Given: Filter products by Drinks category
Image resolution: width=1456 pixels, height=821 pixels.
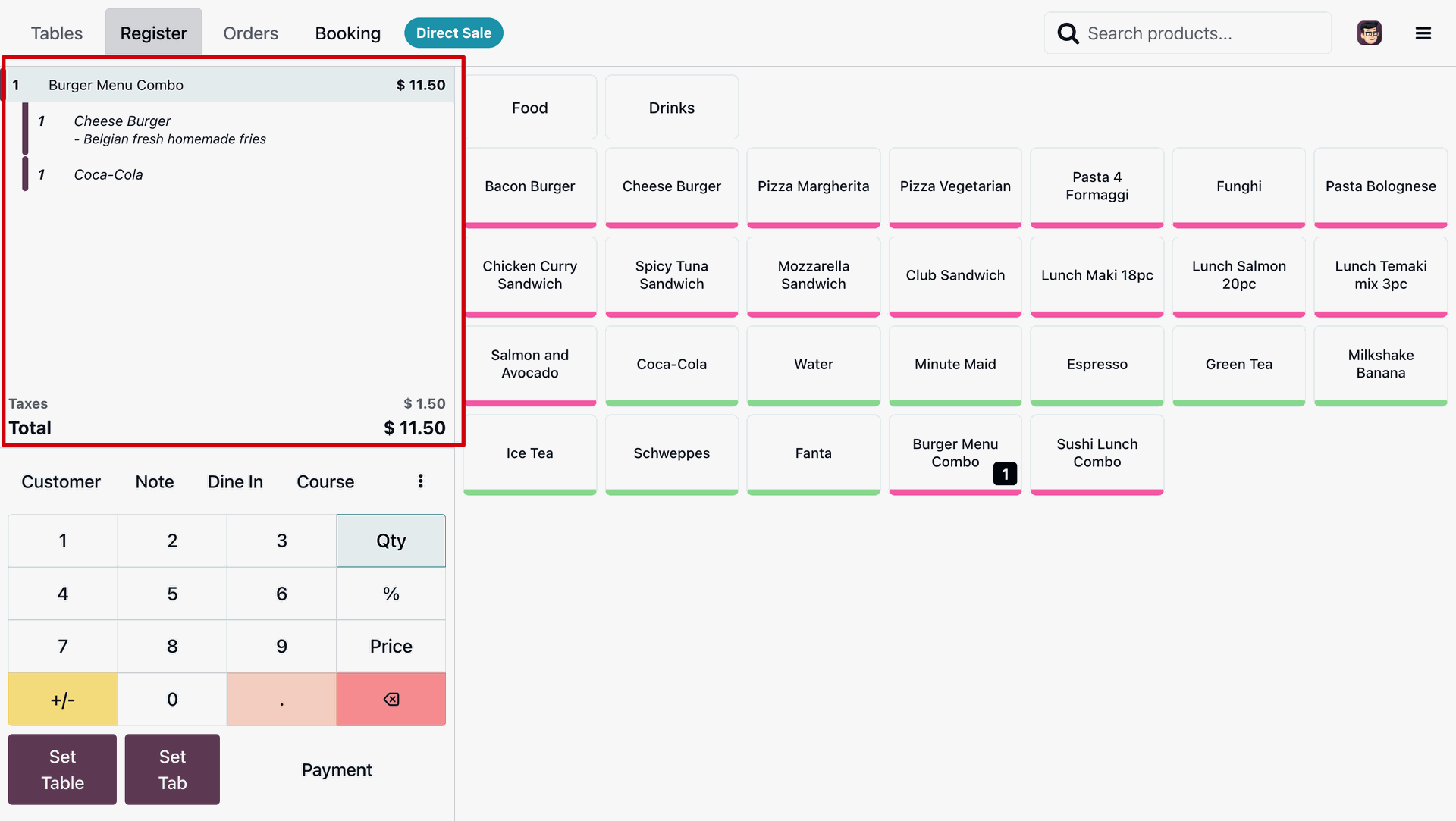Looking at the screenshot, I should (x=671, y=108).
